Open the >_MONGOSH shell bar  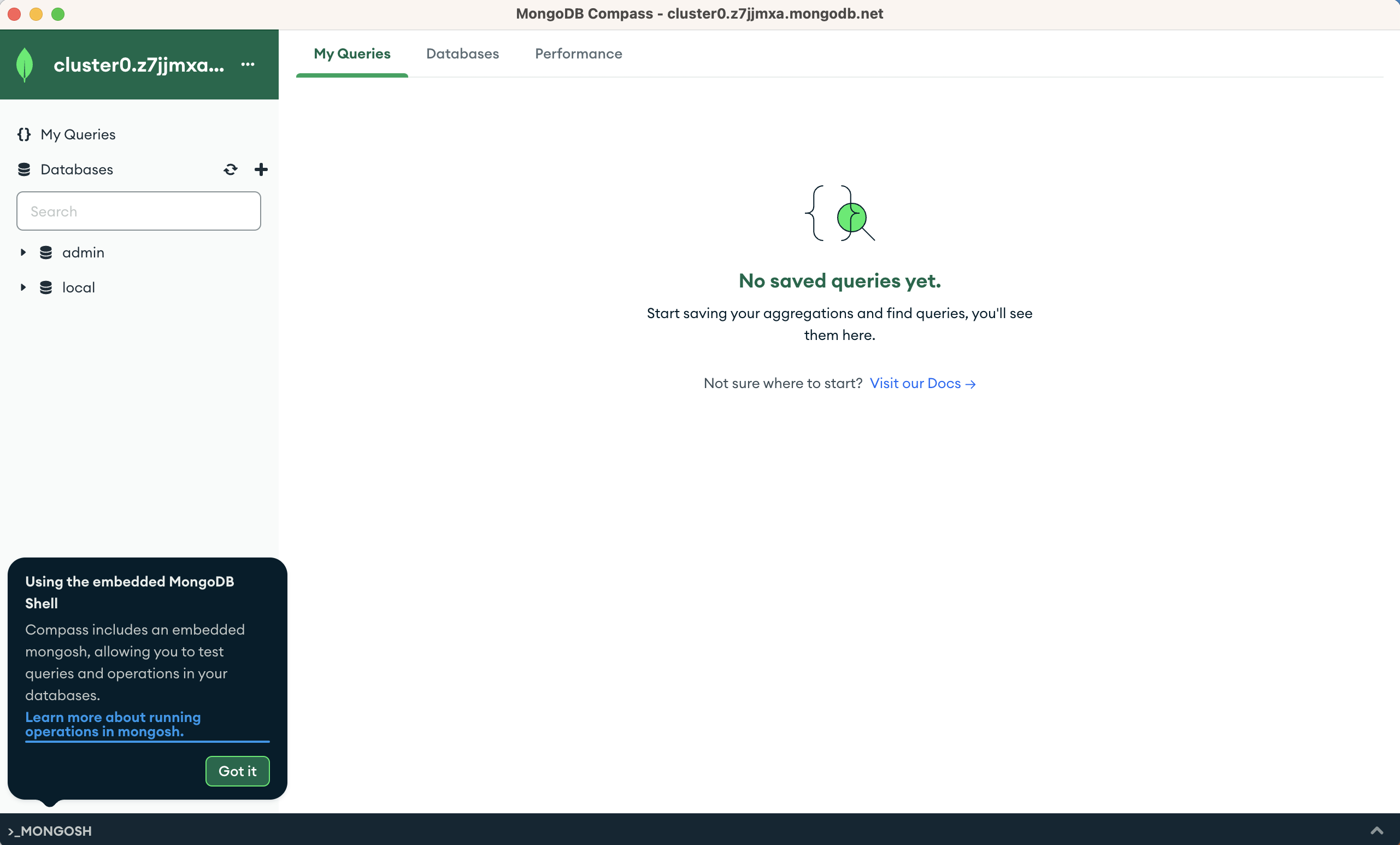[x=50, y=830]
